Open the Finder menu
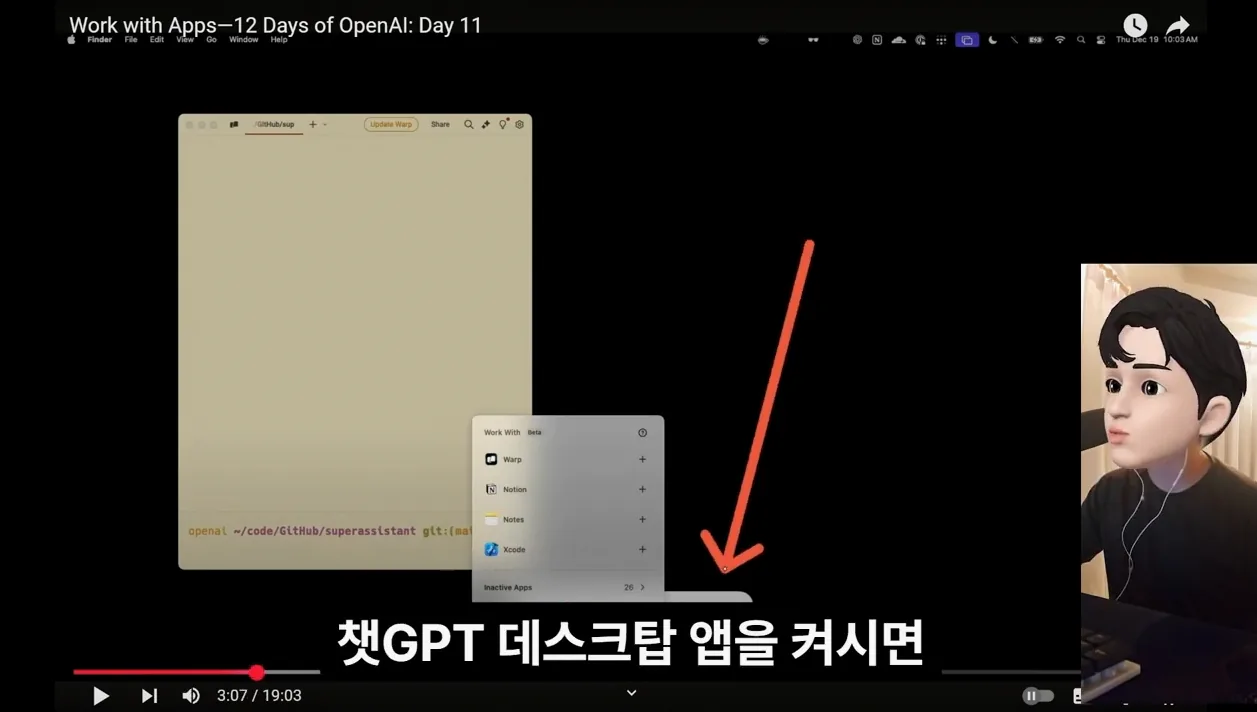Screen dimensions: 1257x712 pos(99,40)
